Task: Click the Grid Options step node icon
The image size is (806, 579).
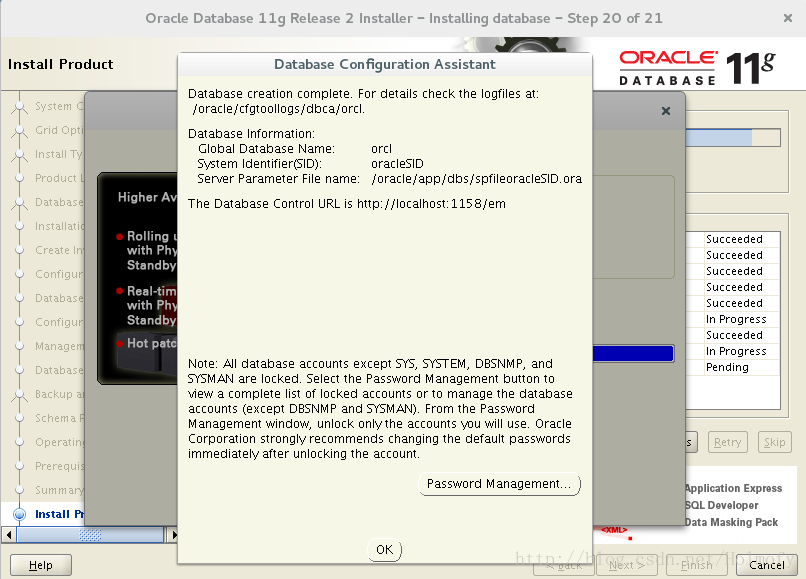Action: click(20, 131)
